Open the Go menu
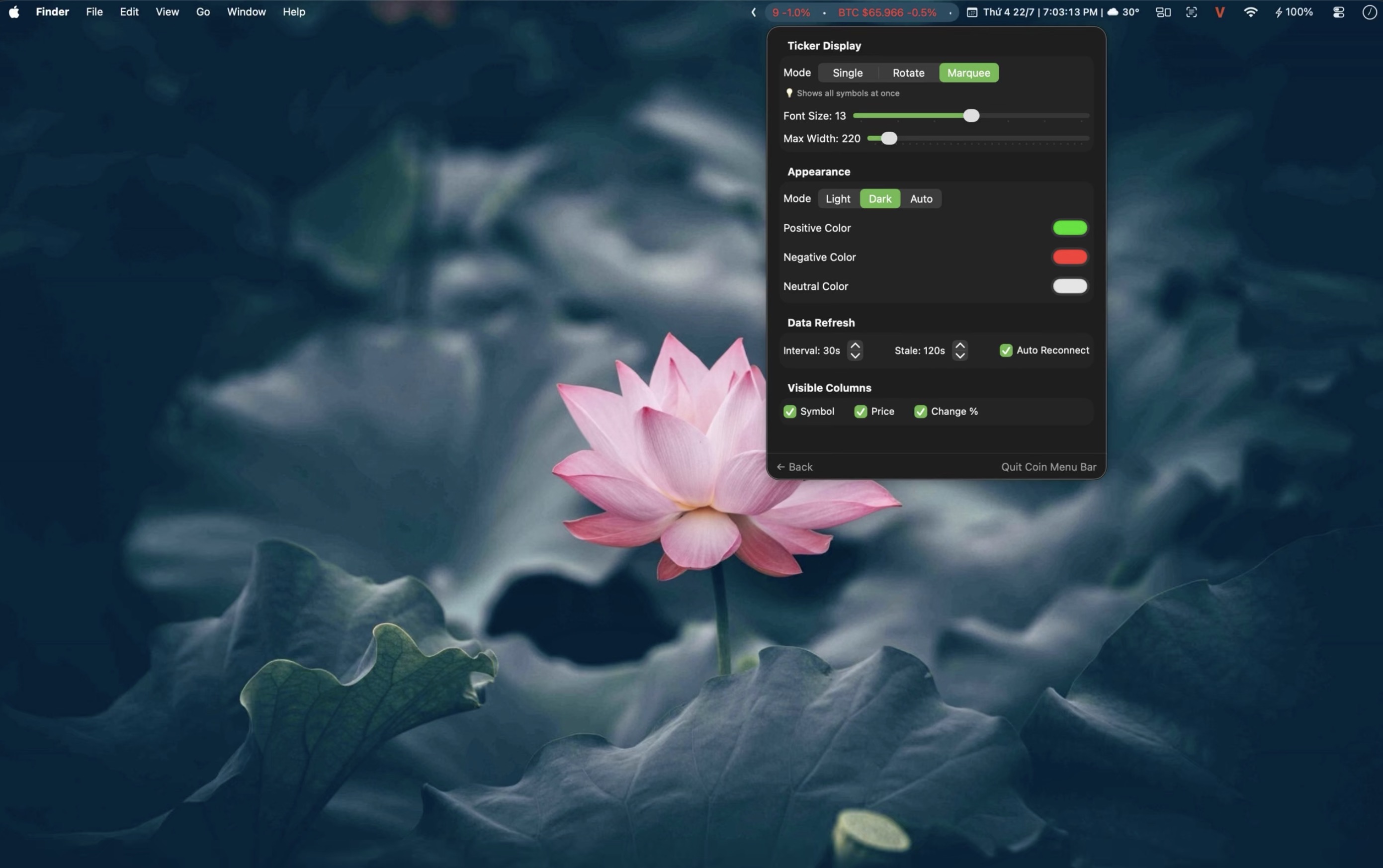1383x868 pixels. coord(203,11)
